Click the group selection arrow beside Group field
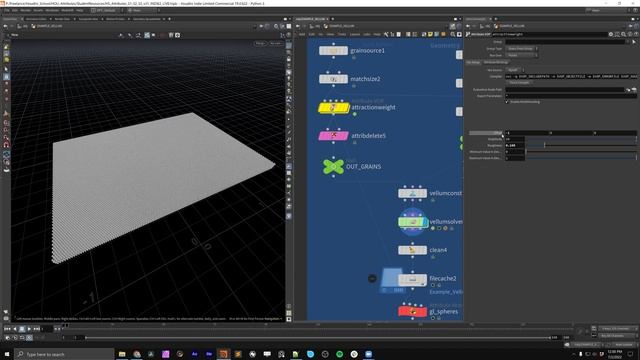 pos(633,42)
